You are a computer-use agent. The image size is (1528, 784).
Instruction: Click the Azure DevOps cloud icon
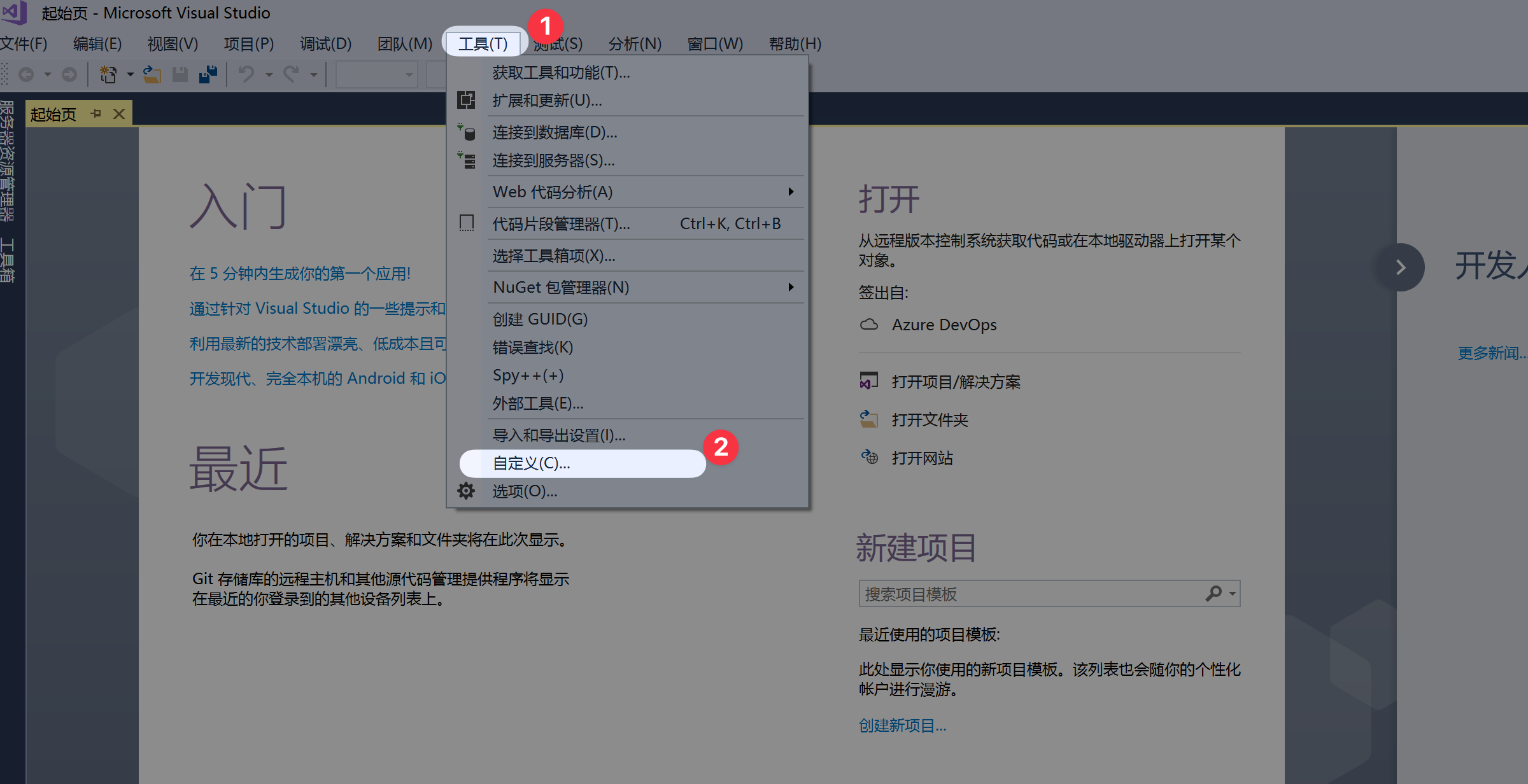click(868, 324)
